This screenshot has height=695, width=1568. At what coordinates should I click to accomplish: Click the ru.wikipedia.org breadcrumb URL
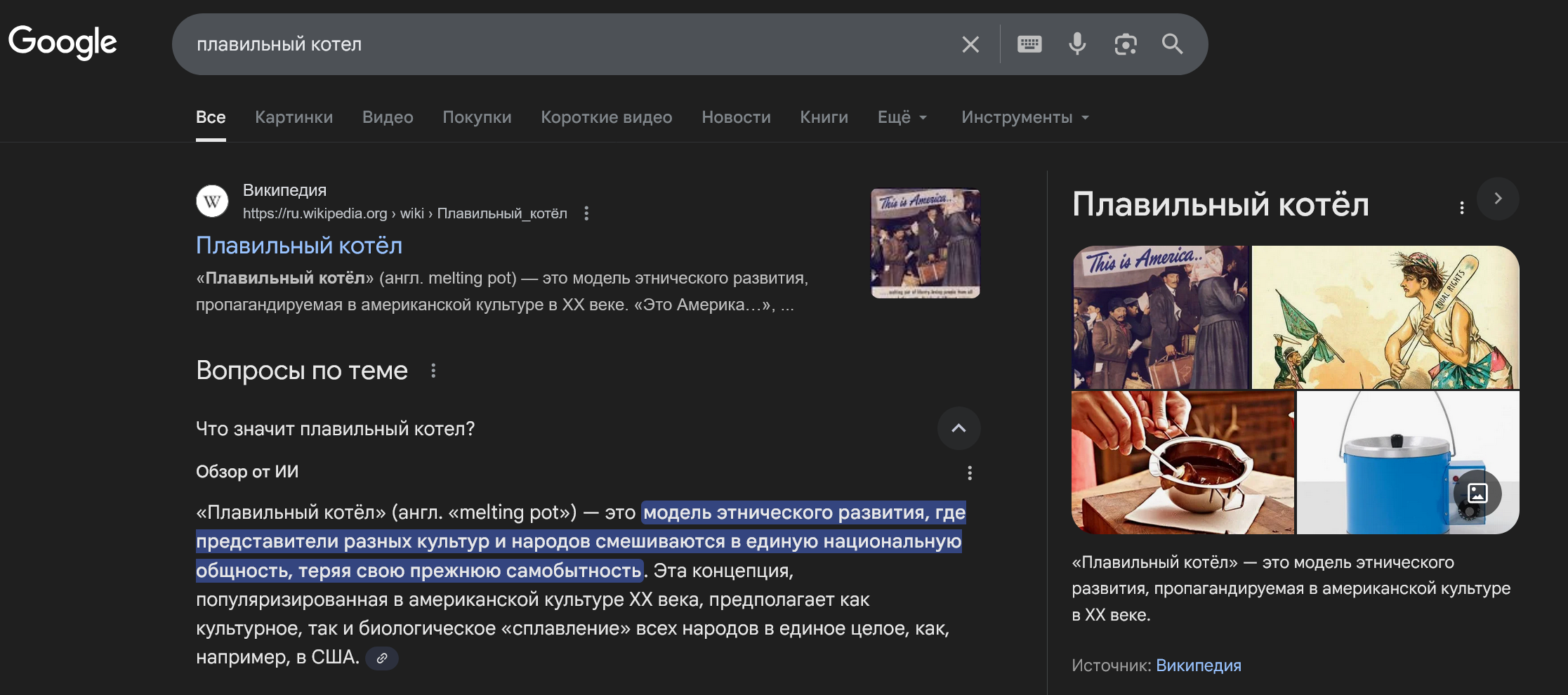coord(405,213)
